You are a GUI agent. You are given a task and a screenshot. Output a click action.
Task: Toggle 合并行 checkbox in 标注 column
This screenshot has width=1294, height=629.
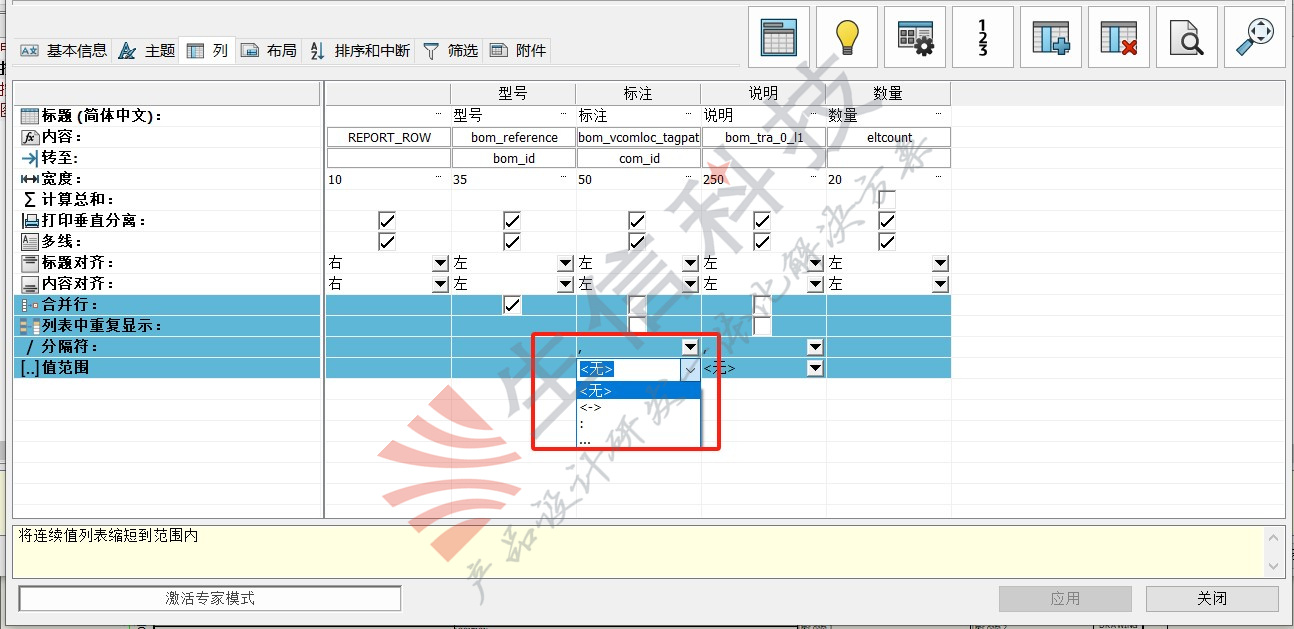pyautogui.click(x=637, y=304)
